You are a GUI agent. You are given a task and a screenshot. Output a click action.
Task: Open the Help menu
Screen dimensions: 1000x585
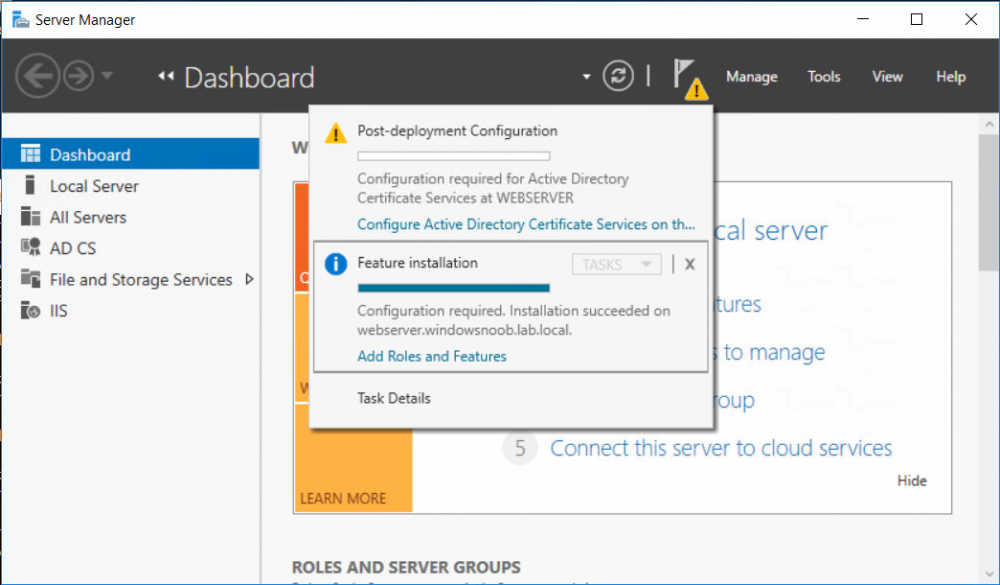point(951,77)
